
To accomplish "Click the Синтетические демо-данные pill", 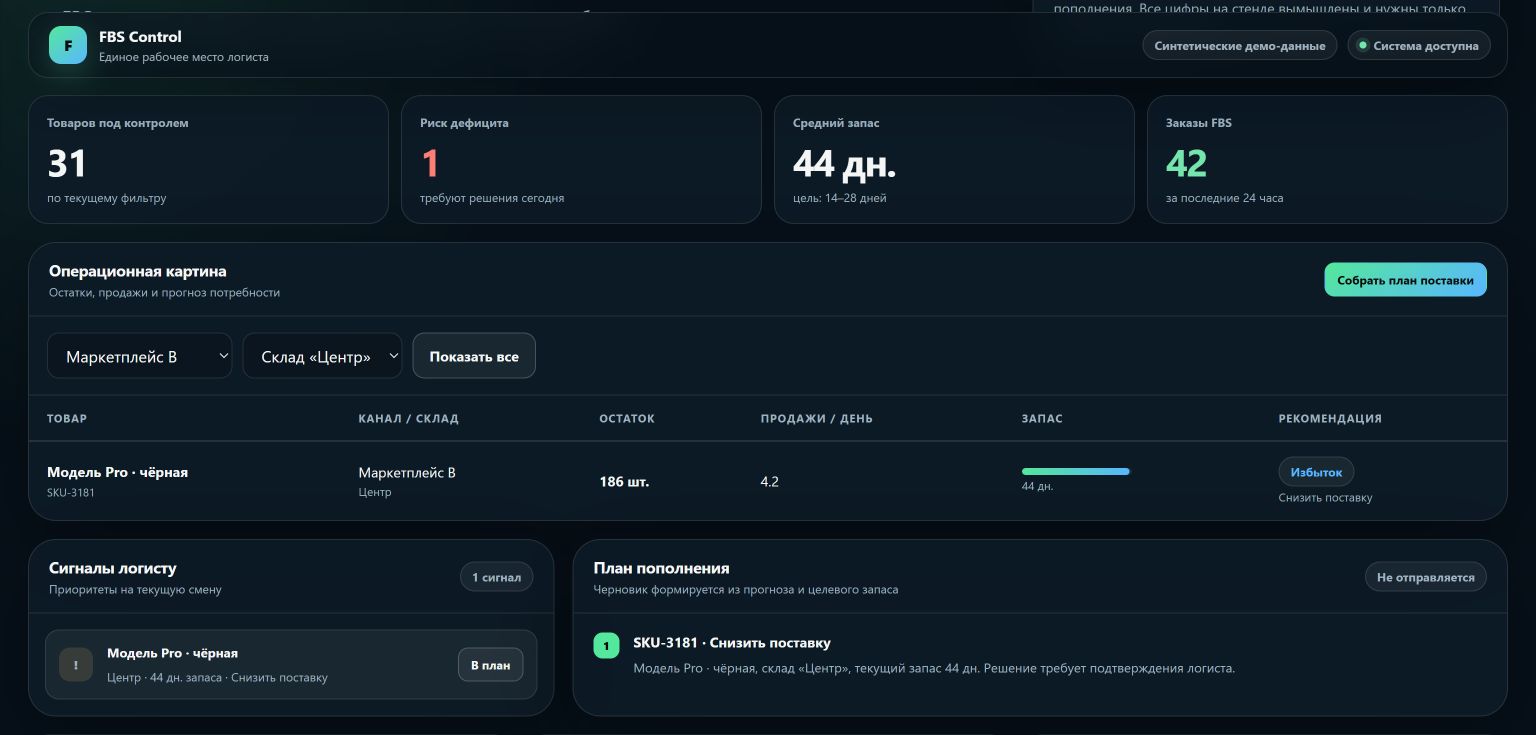I will 1239,45.
